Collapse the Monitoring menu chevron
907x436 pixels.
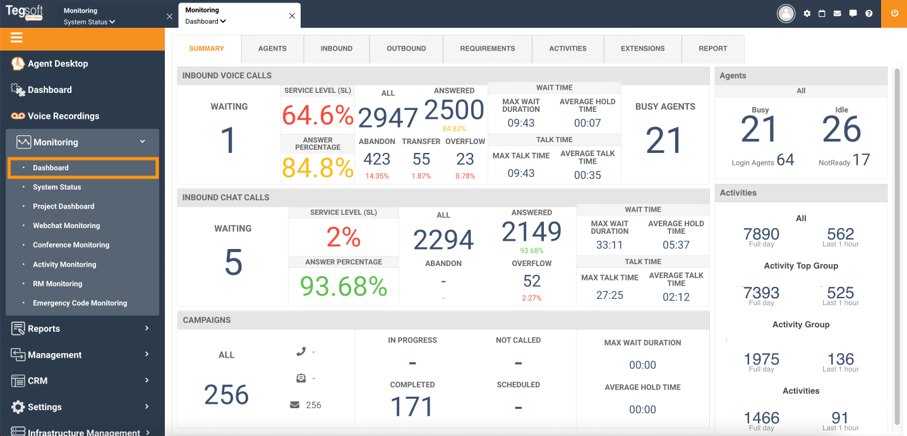[x=142, y=142]
